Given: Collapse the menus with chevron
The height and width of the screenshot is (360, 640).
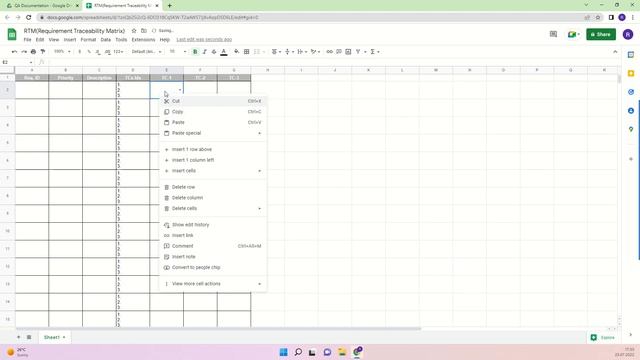Looking at the screenshot, I should point(615,52).
